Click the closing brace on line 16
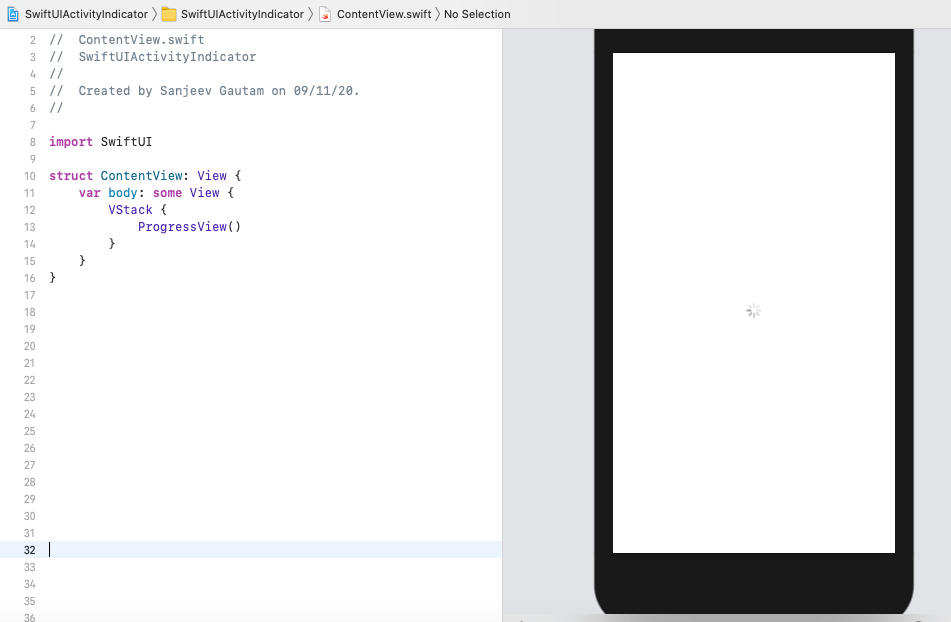The image size is (951, 622). (53, 278)
